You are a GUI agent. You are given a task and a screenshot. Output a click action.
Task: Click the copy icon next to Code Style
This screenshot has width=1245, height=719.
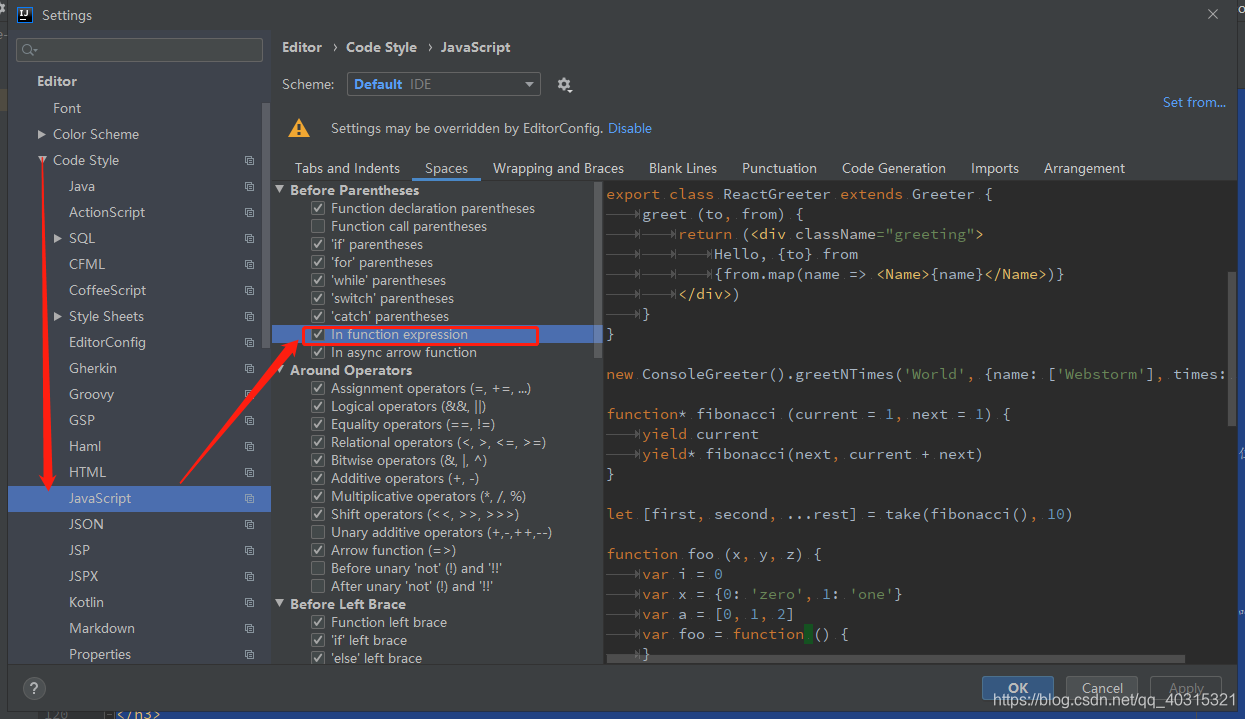tap(249, 160)
